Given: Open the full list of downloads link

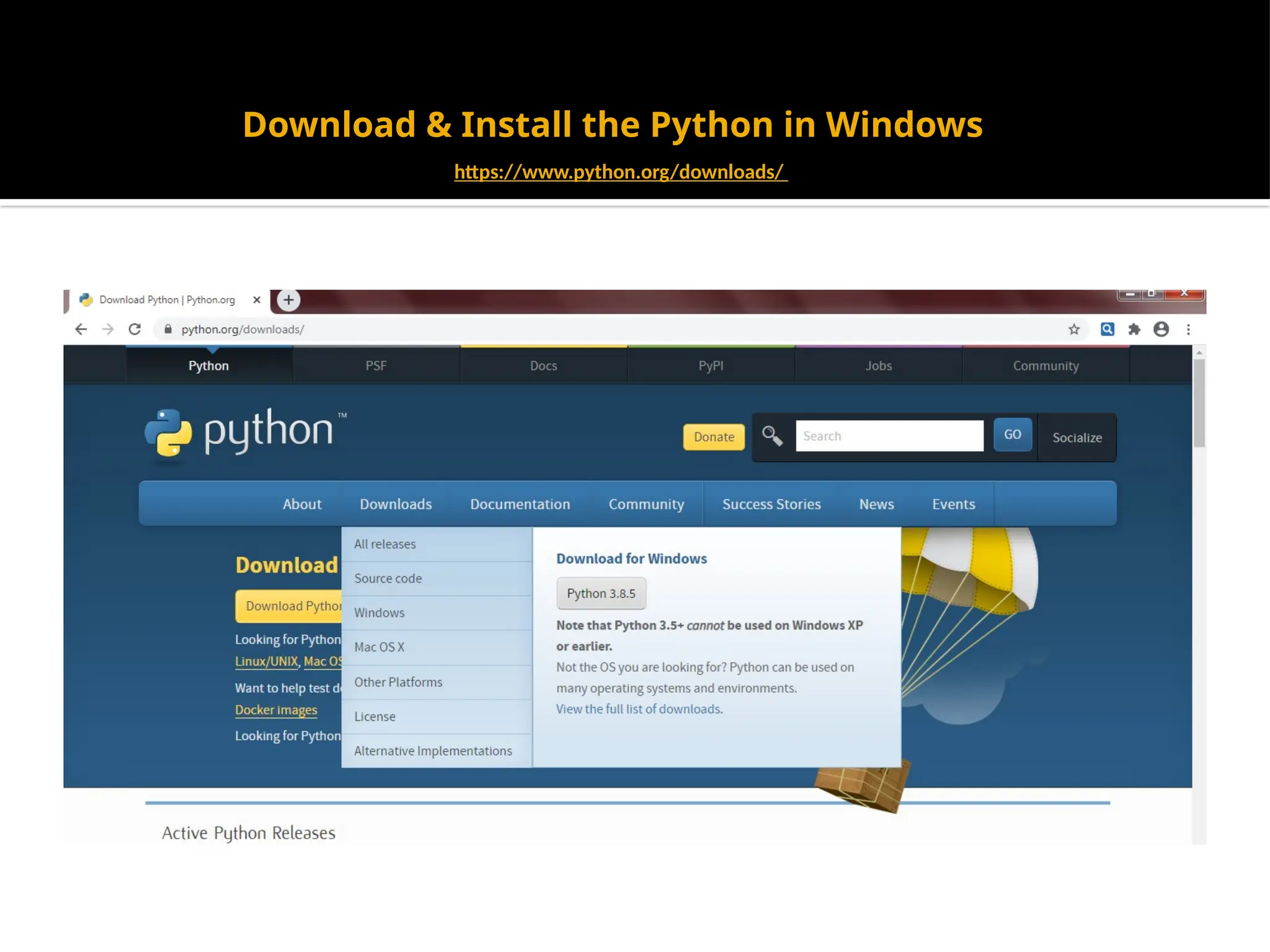Looking at the screenshot, I should [639, 709].
